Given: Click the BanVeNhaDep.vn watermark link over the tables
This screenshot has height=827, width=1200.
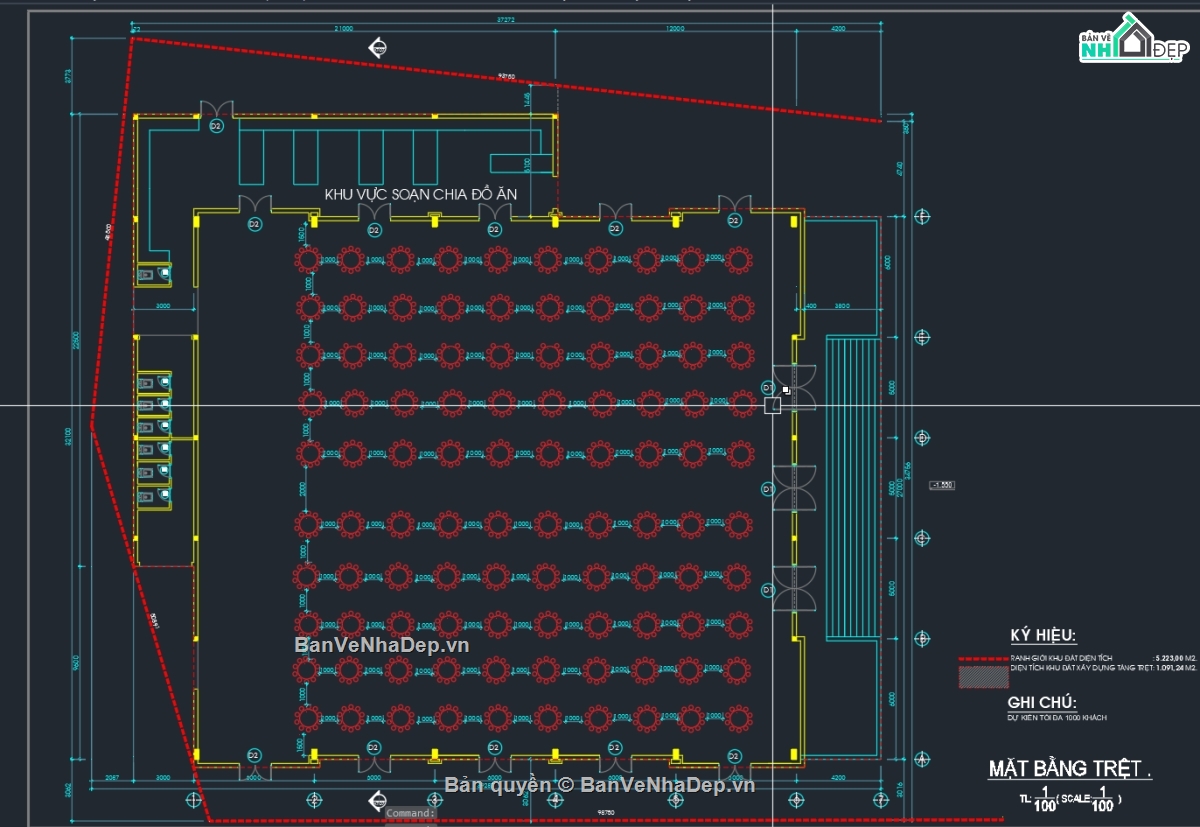Looking at the screenshot, I should pyautogui.click(x=381, y=645).
